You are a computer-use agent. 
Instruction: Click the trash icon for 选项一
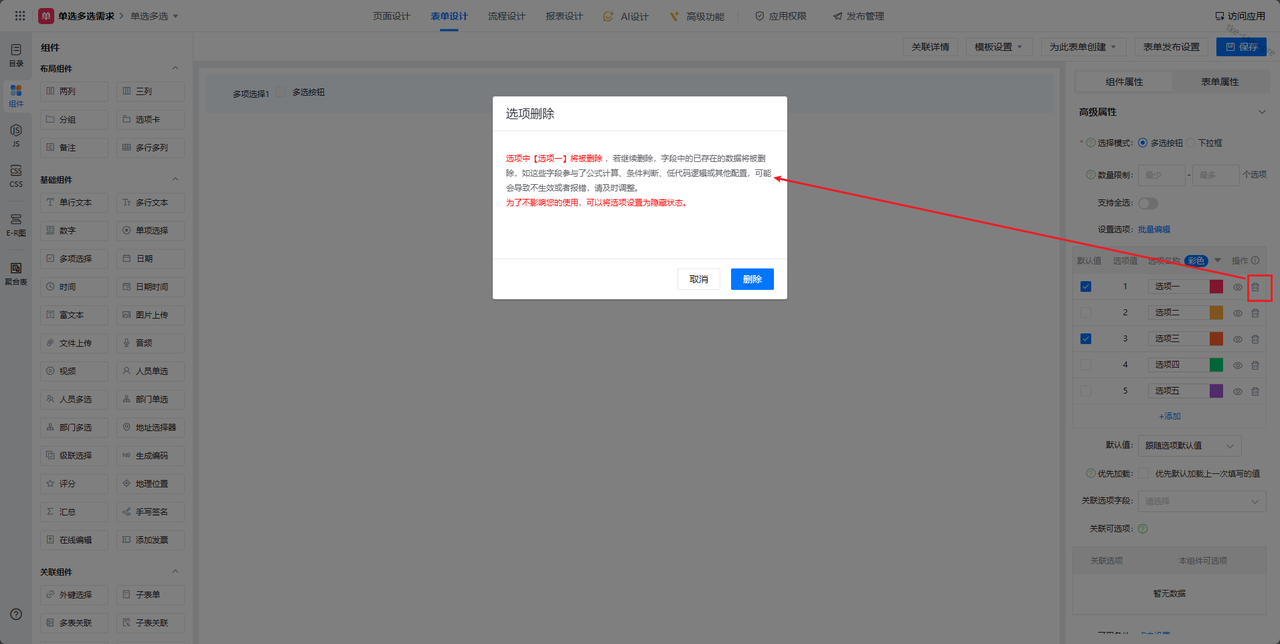tap(1255, 287)
